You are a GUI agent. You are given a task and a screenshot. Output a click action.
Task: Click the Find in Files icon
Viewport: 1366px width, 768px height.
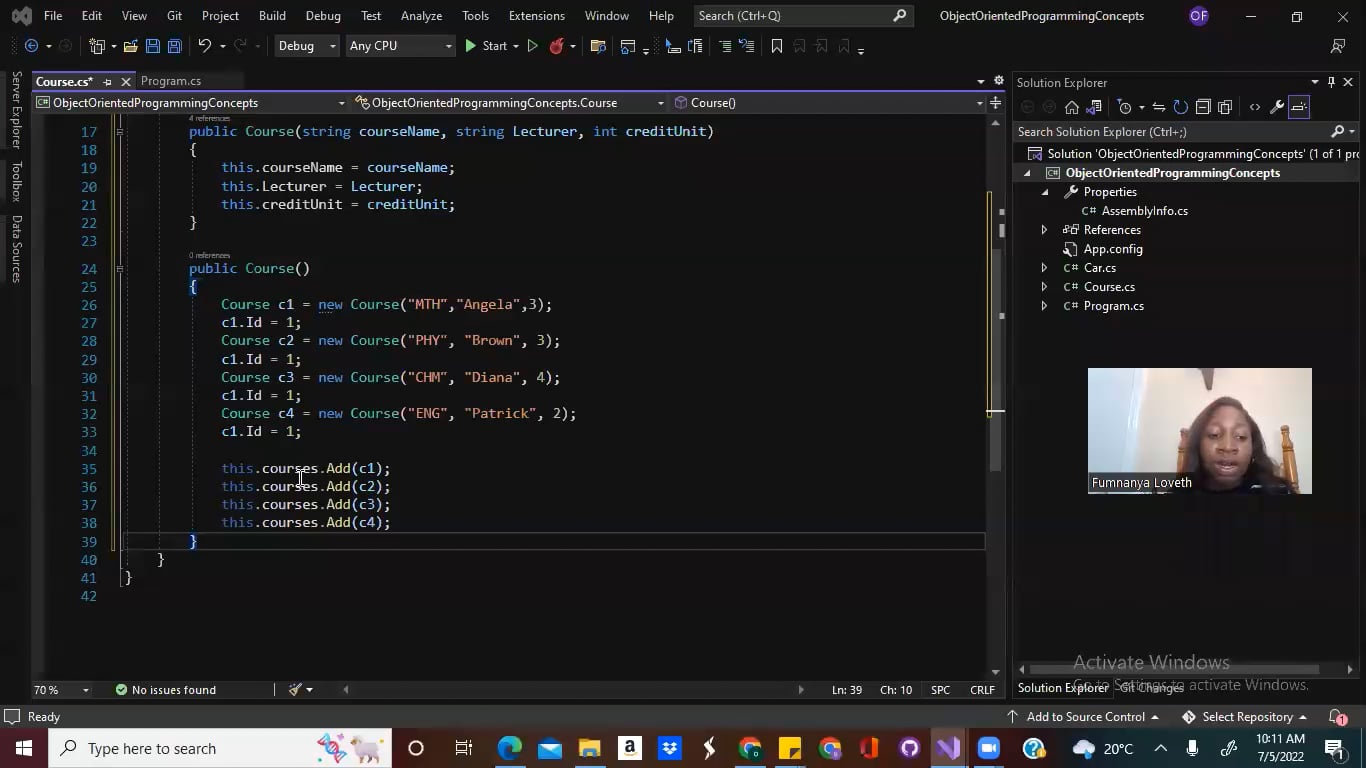[x=598, y=46]
